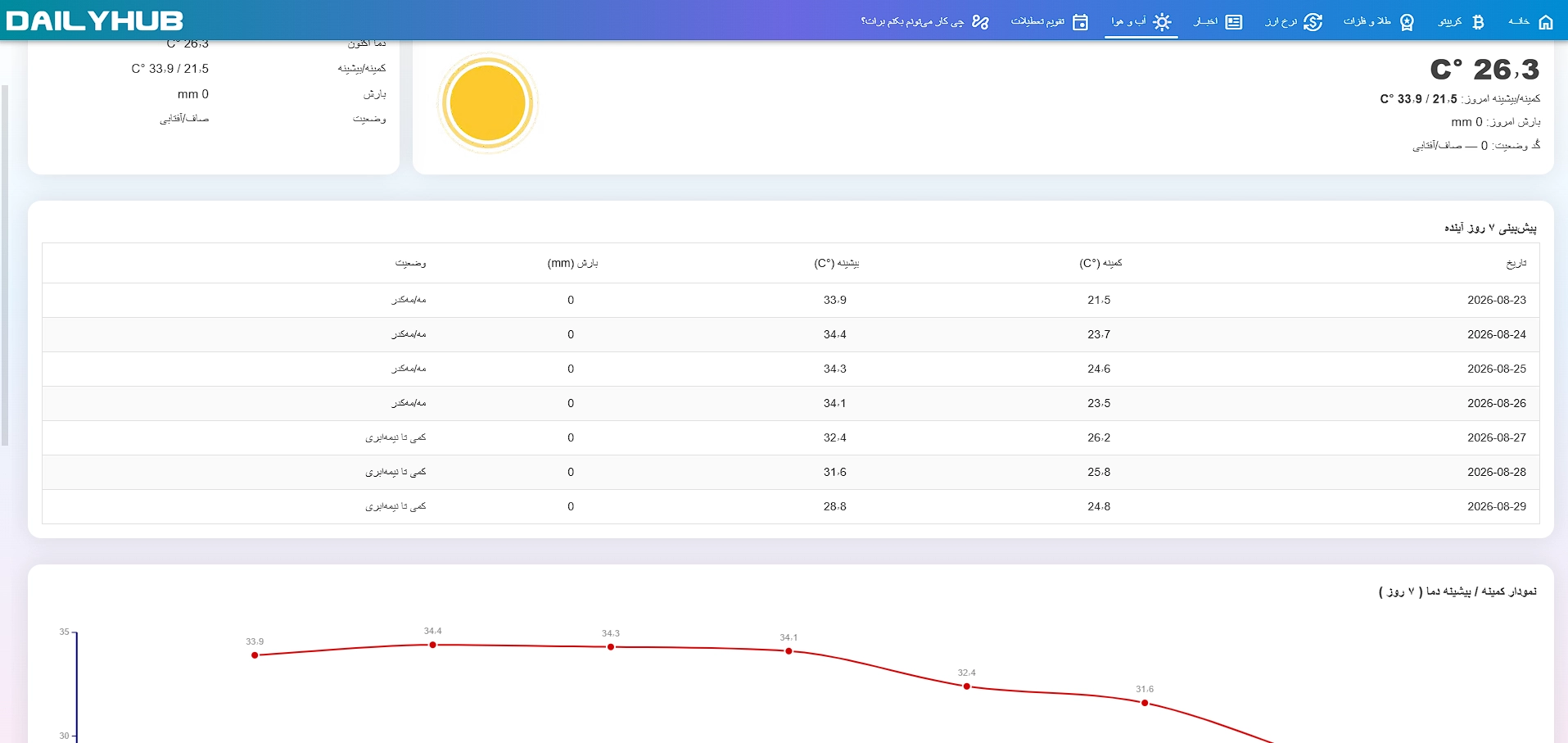Click the کمینه (°C) column header
Screen dimensions: 1568x743
1100,263
